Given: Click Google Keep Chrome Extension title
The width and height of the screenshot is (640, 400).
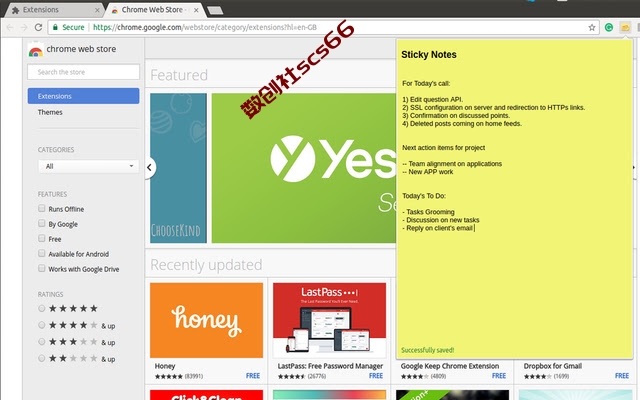Looking at the screenshot, I should 450,366.
